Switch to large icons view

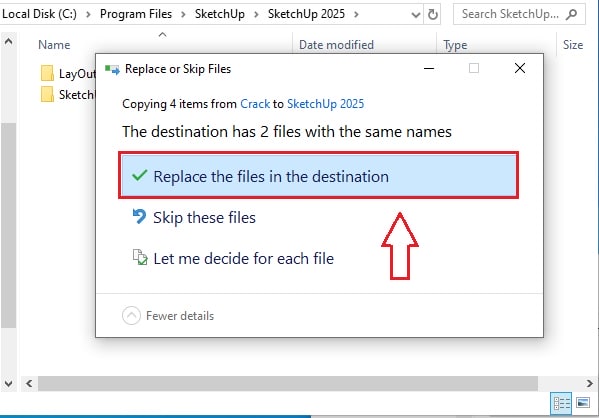click(x=583, y=403)
